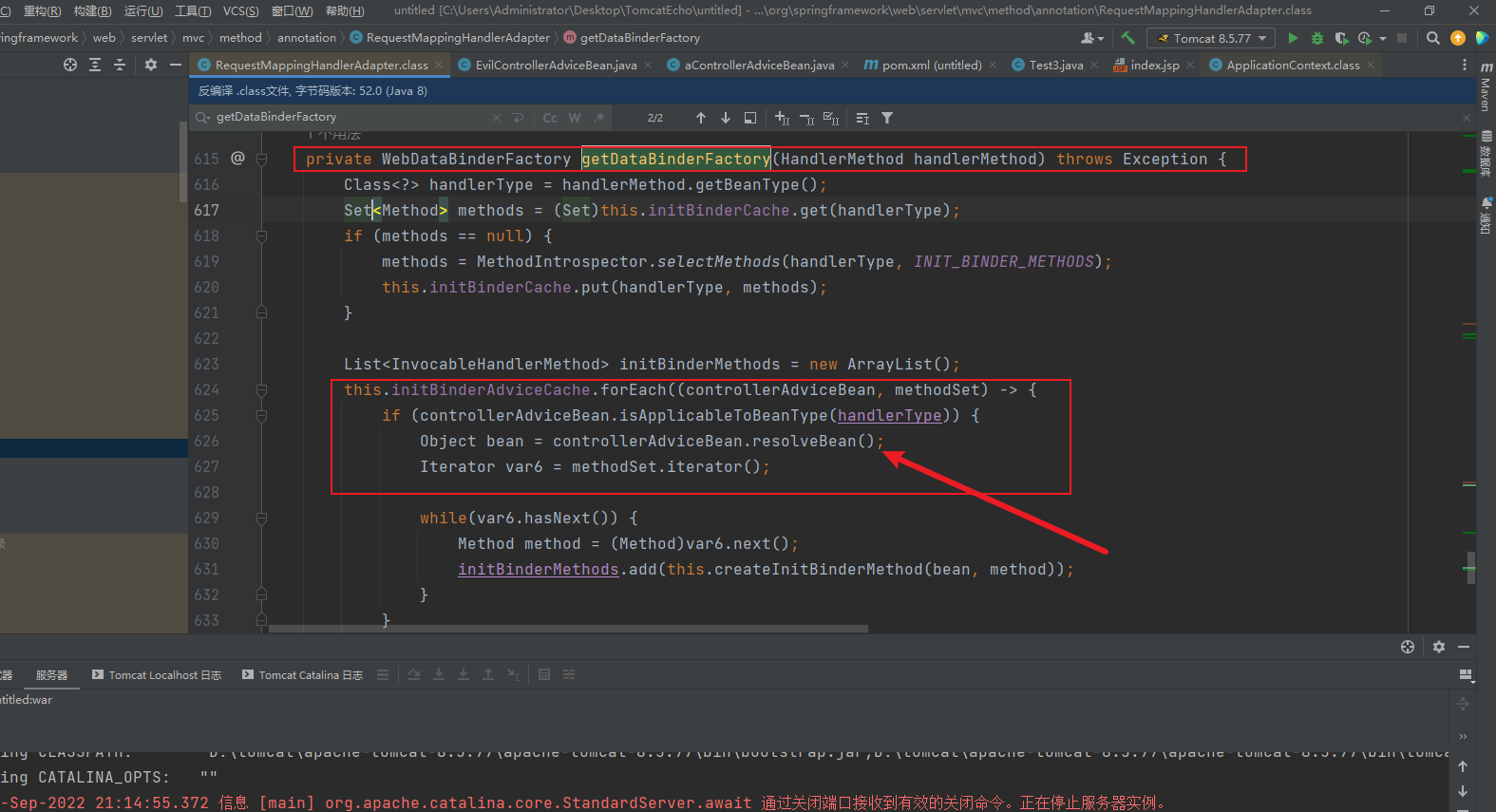This screenshot has height=812, width=1496.
Task: Expand all in project panel
Action: [95, 65]
